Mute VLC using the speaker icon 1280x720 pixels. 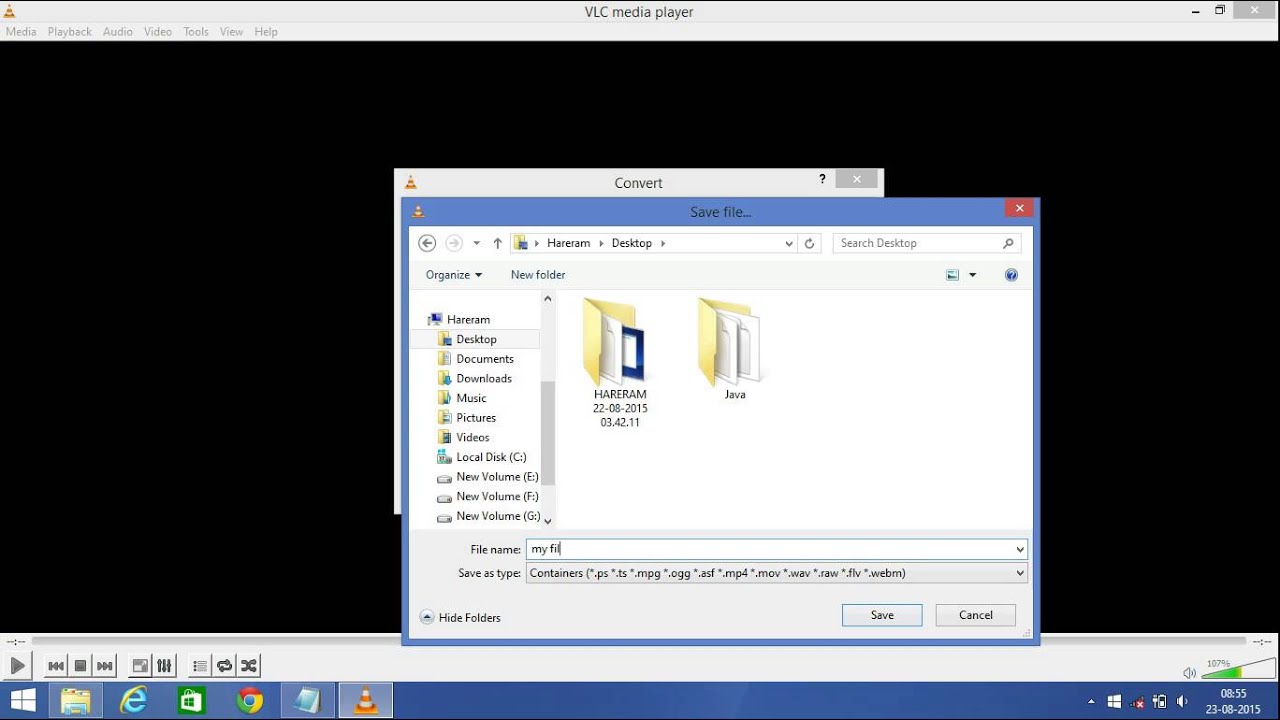pyautogui.click(x=1189, y=673)
